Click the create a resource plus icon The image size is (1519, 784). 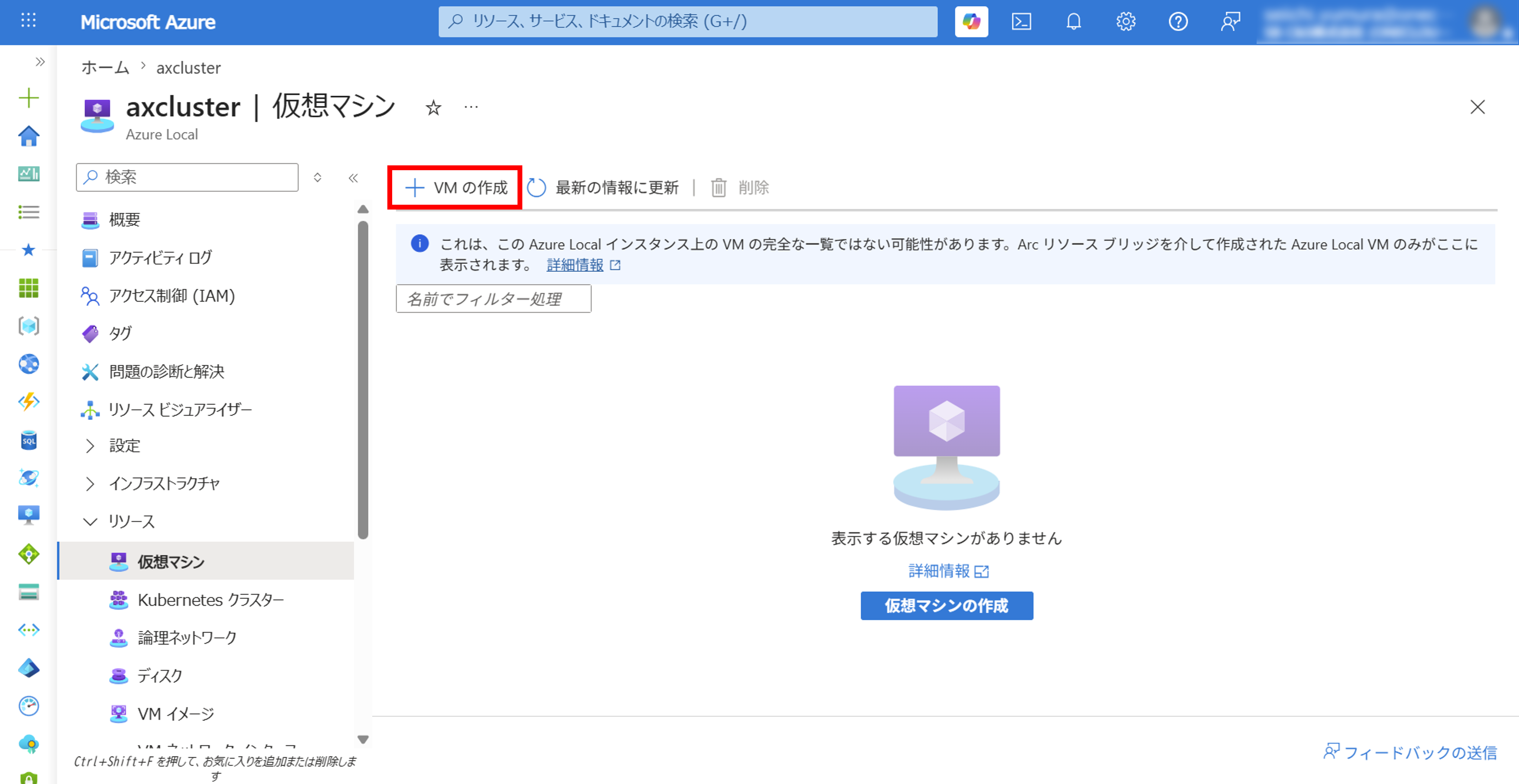tap(28, 98)
